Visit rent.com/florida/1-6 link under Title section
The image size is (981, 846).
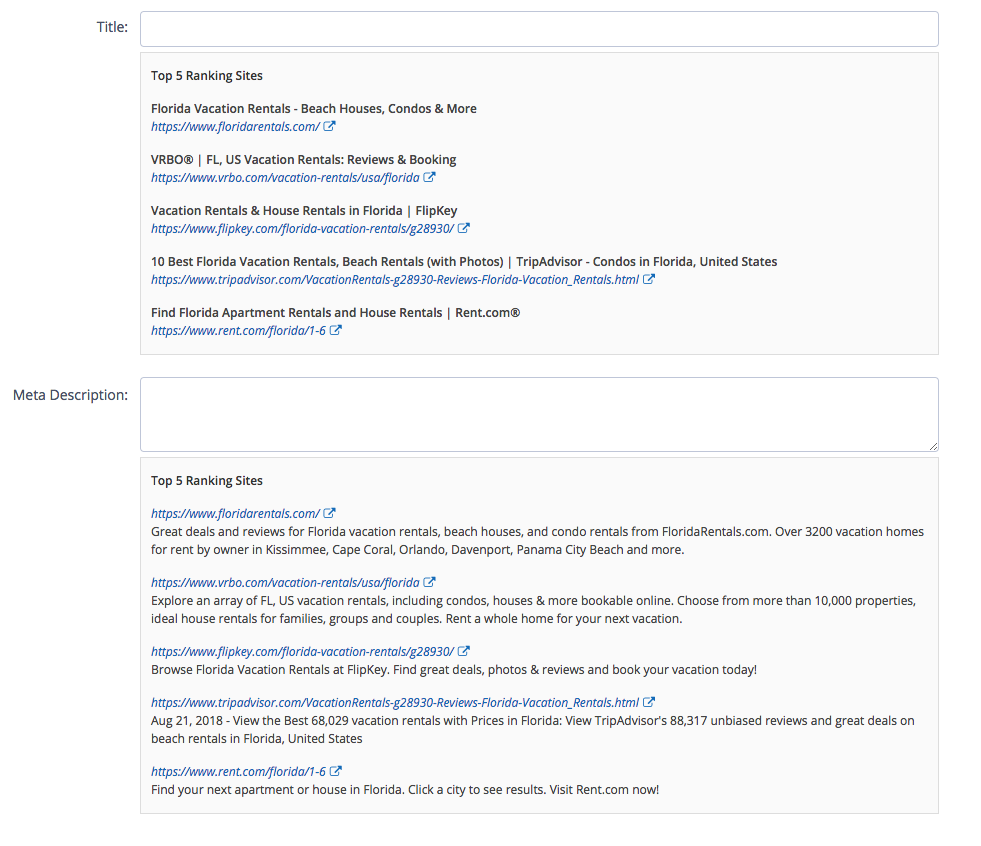tap(238, 330)
